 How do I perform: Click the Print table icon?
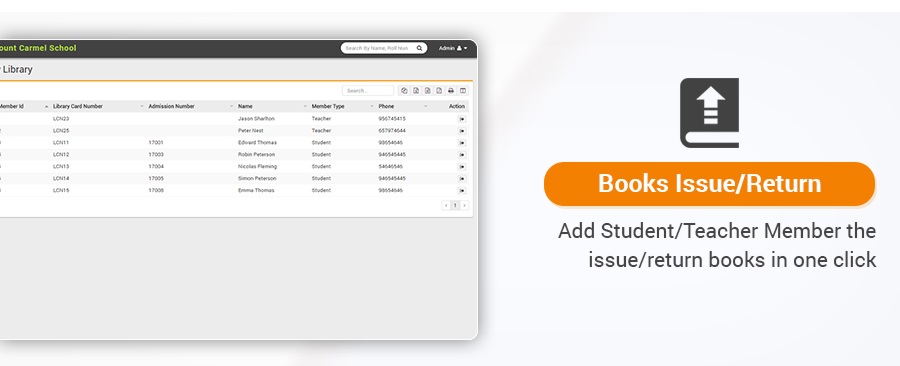451,91
